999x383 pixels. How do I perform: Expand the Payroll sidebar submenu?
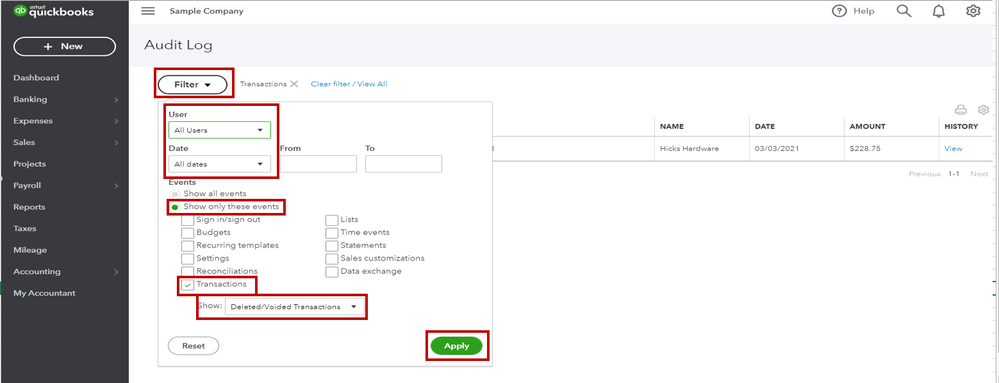tap(117, 185)
